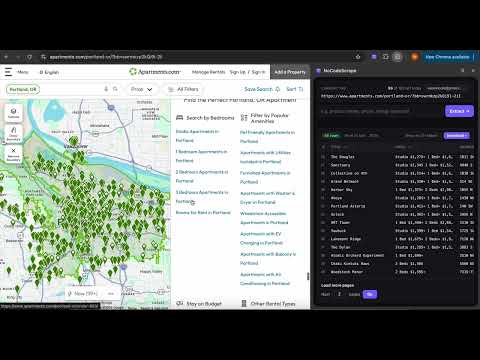Click the Go button under Load more pages

coord(370,294)
